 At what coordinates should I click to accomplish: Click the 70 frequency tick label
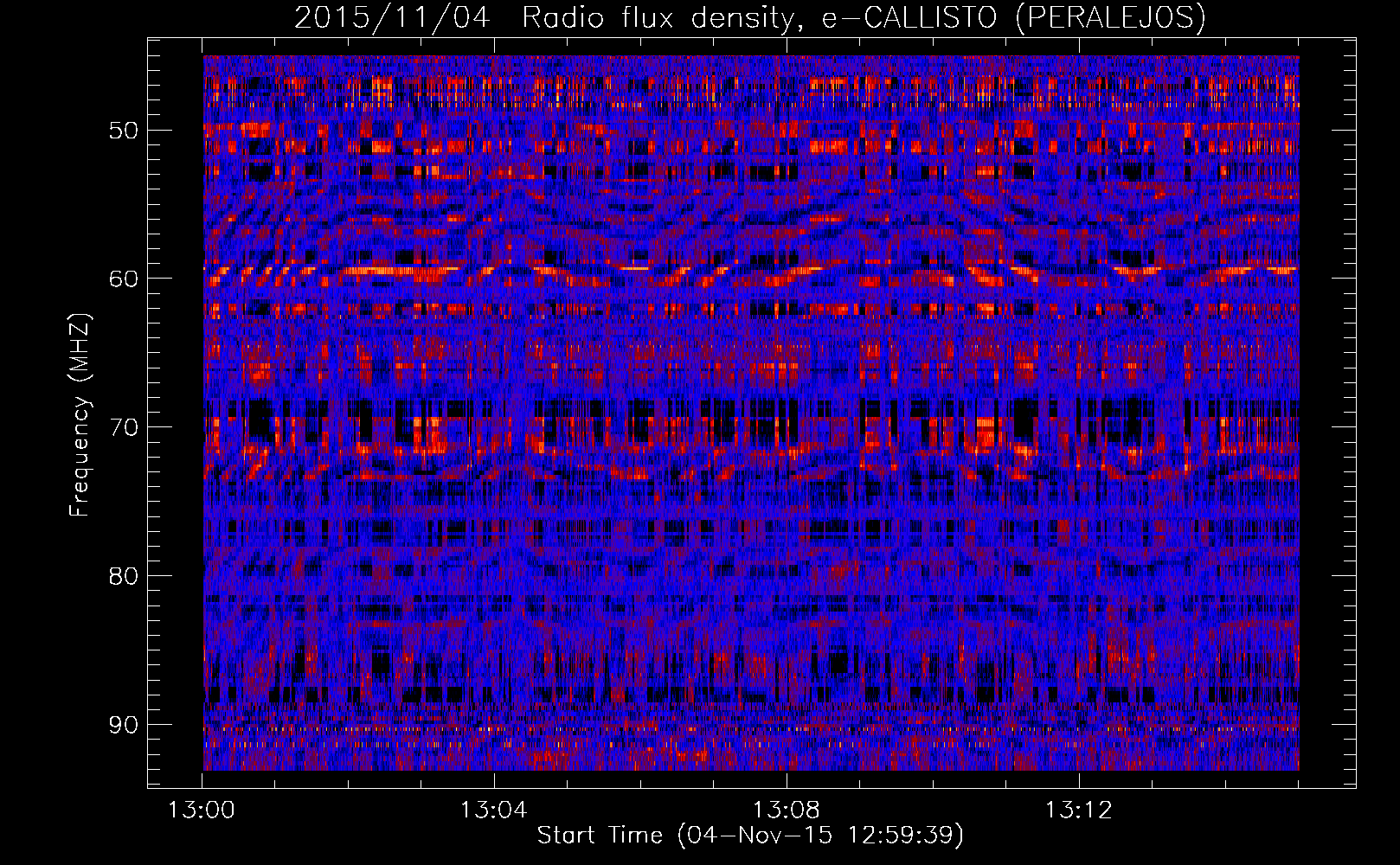123,427
